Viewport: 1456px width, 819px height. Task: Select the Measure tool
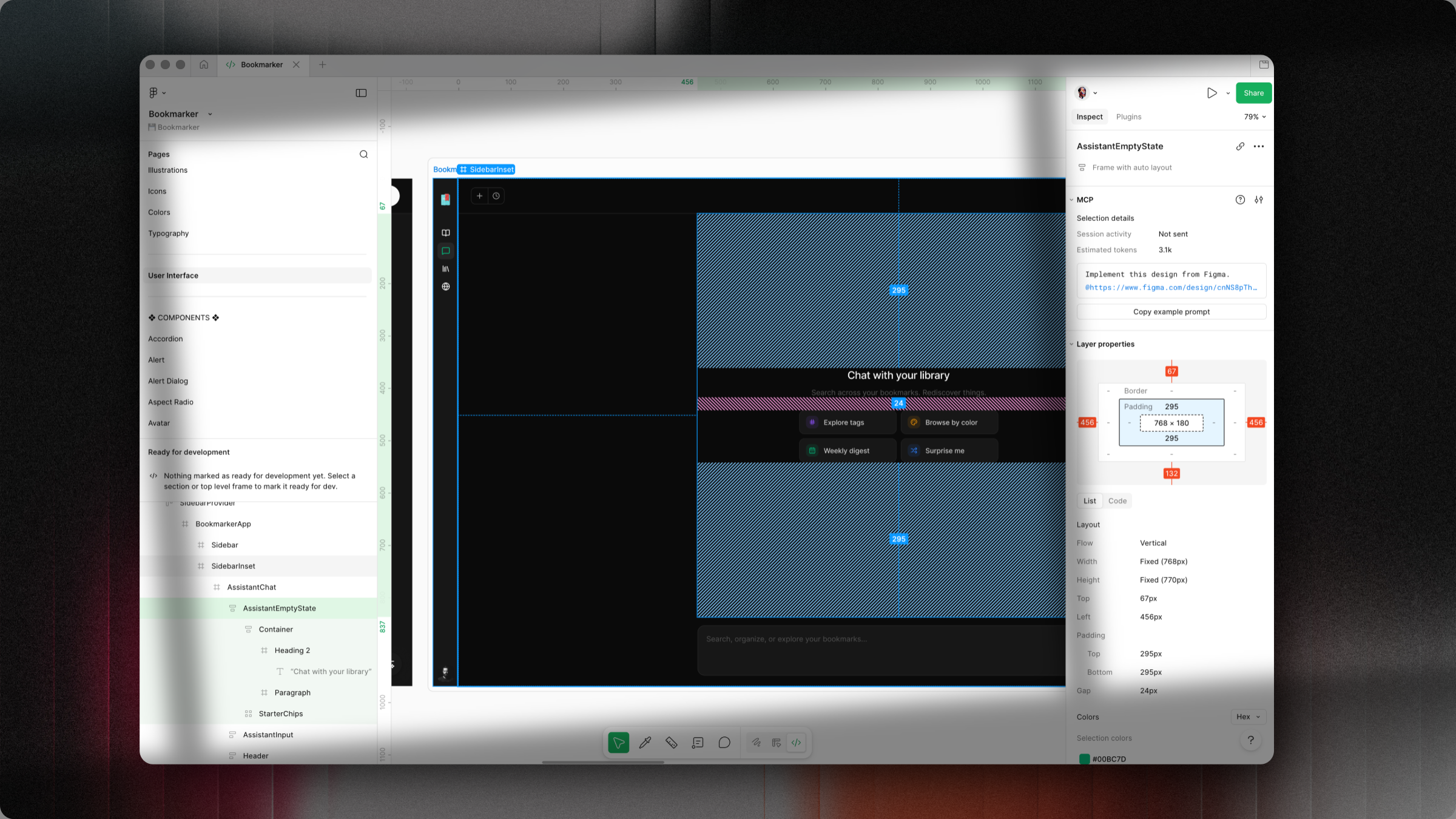671,742
